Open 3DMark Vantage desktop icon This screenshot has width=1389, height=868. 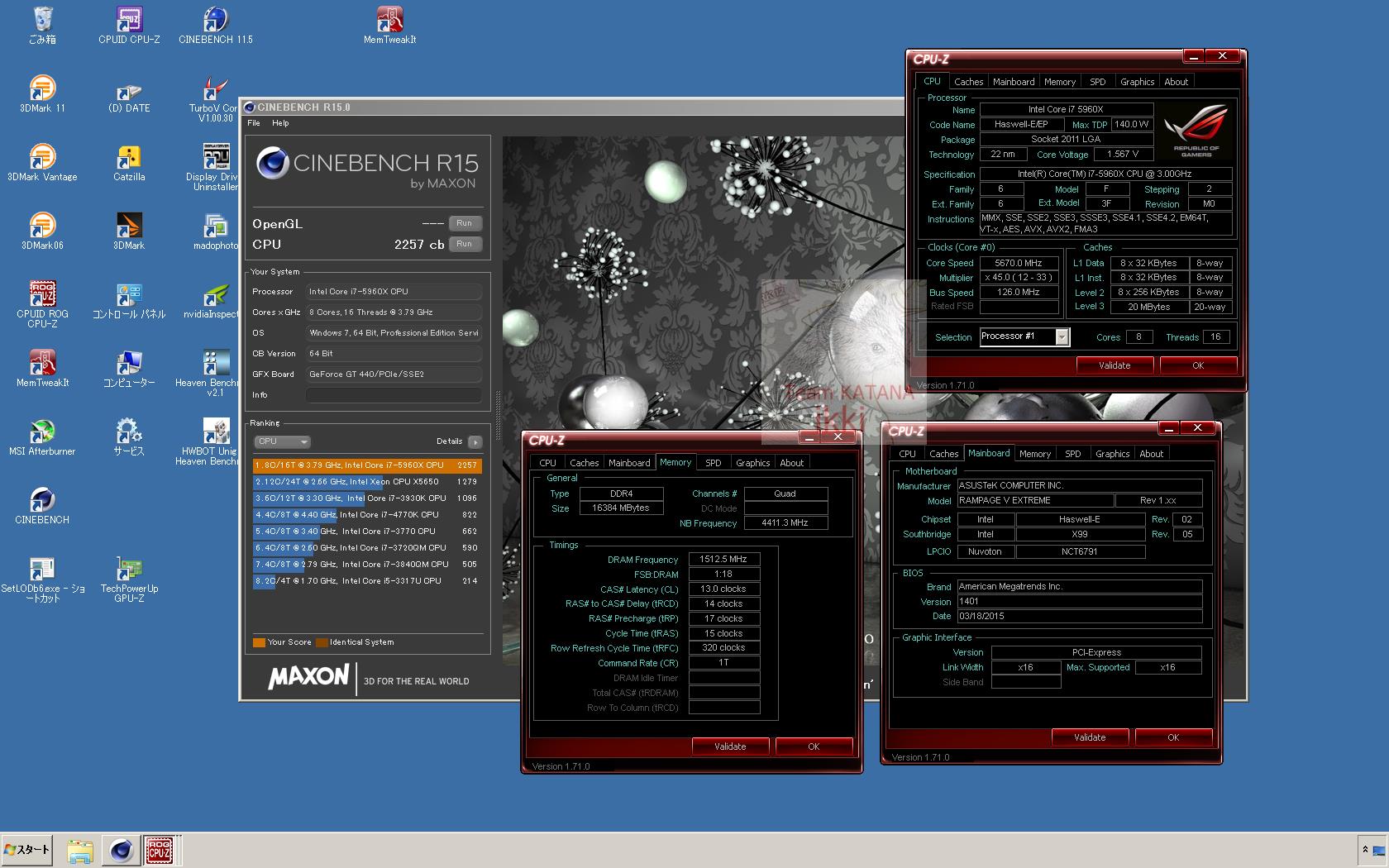pos(42,162)
